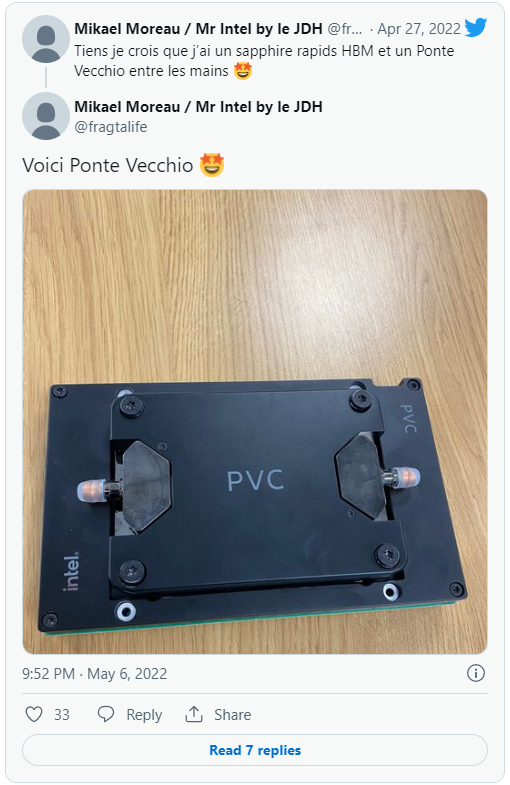Click the Voici Ponte Vecchio tweet text

108,166
